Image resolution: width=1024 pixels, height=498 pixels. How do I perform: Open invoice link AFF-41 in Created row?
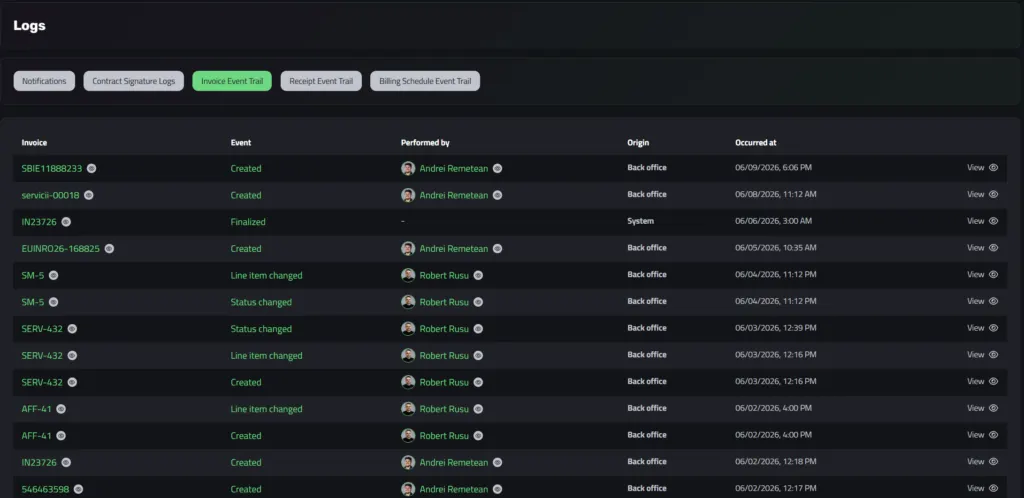point(37,436)
